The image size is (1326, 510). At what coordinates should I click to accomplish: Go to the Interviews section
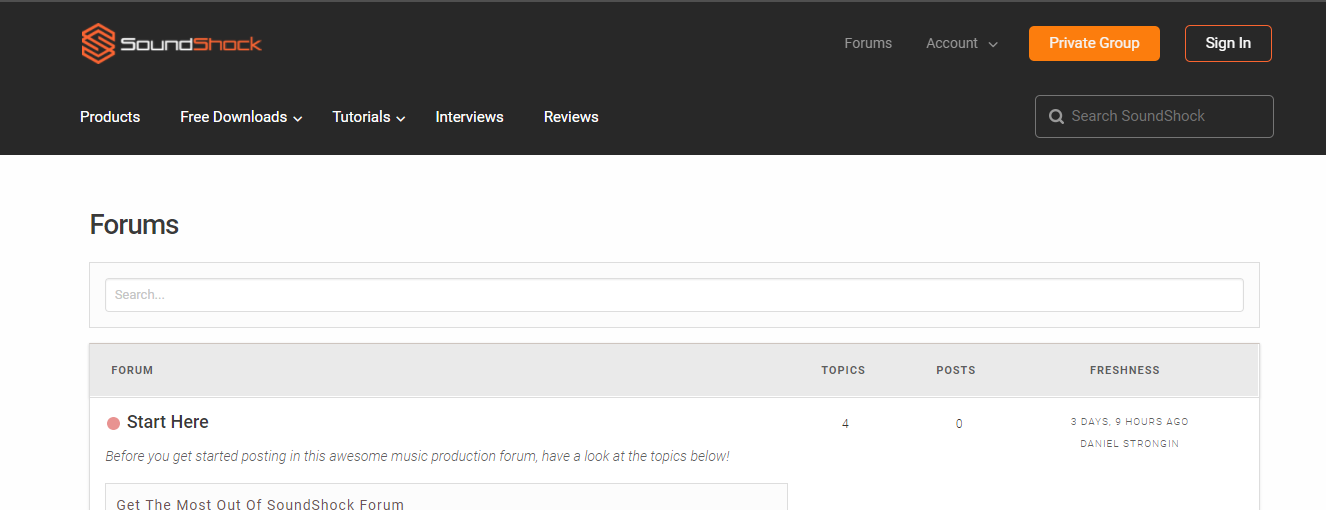(469, 117)
